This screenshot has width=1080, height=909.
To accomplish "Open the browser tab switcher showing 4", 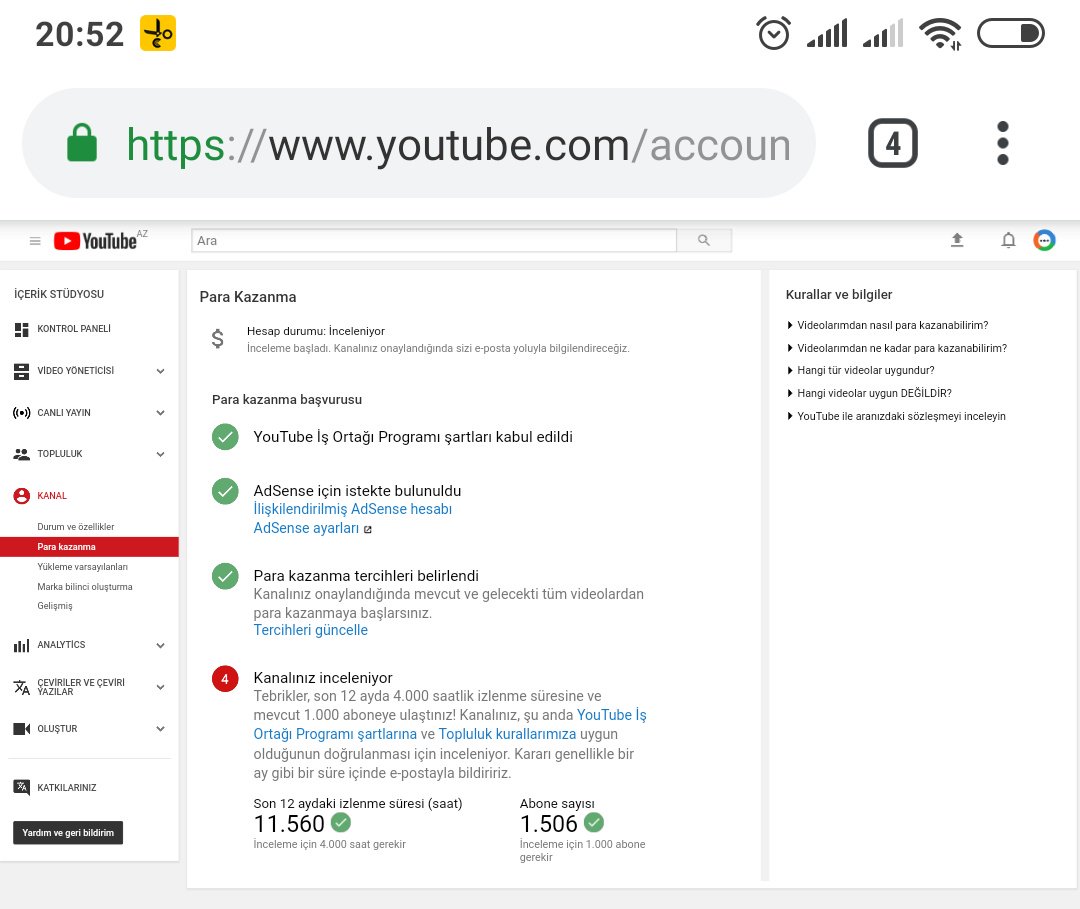I will [893, 143].
